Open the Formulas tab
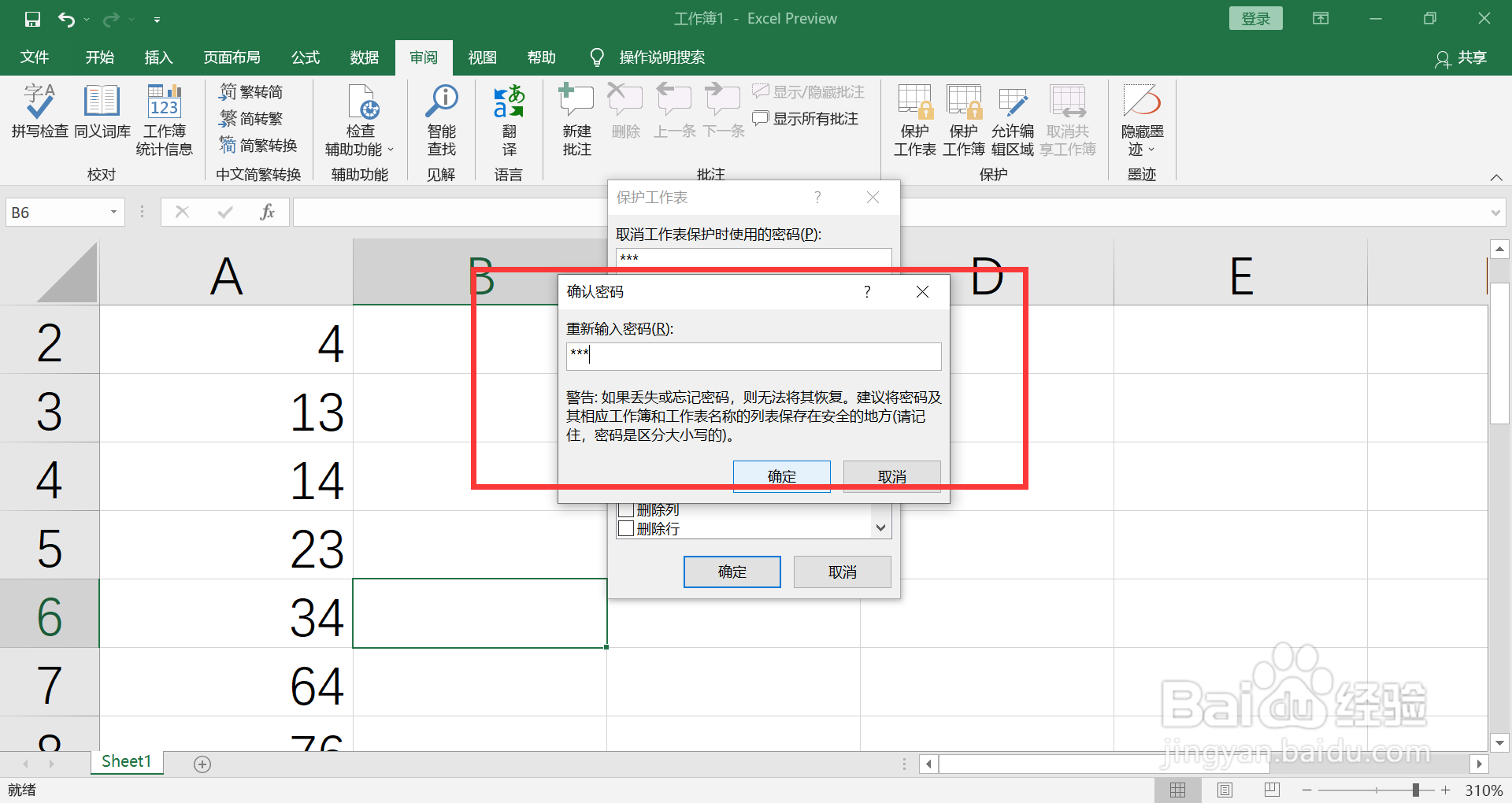The width and height of the screenshot is (1512, 803). pyautogui.click(x=305, y=57)
